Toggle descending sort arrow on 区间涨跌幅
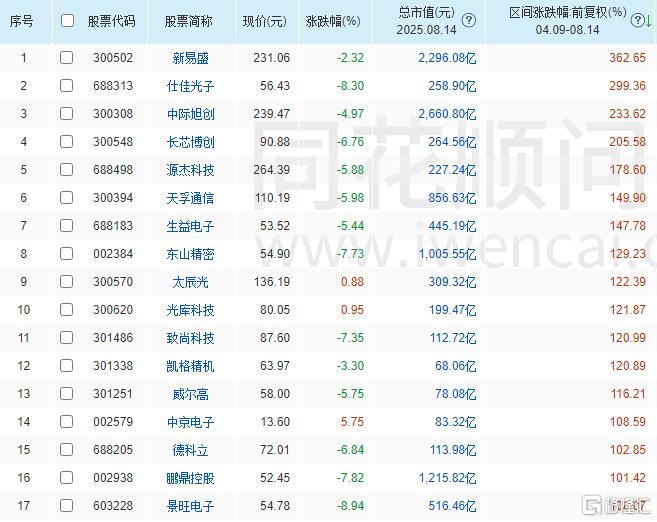The image size is (657, 522). 649,21
